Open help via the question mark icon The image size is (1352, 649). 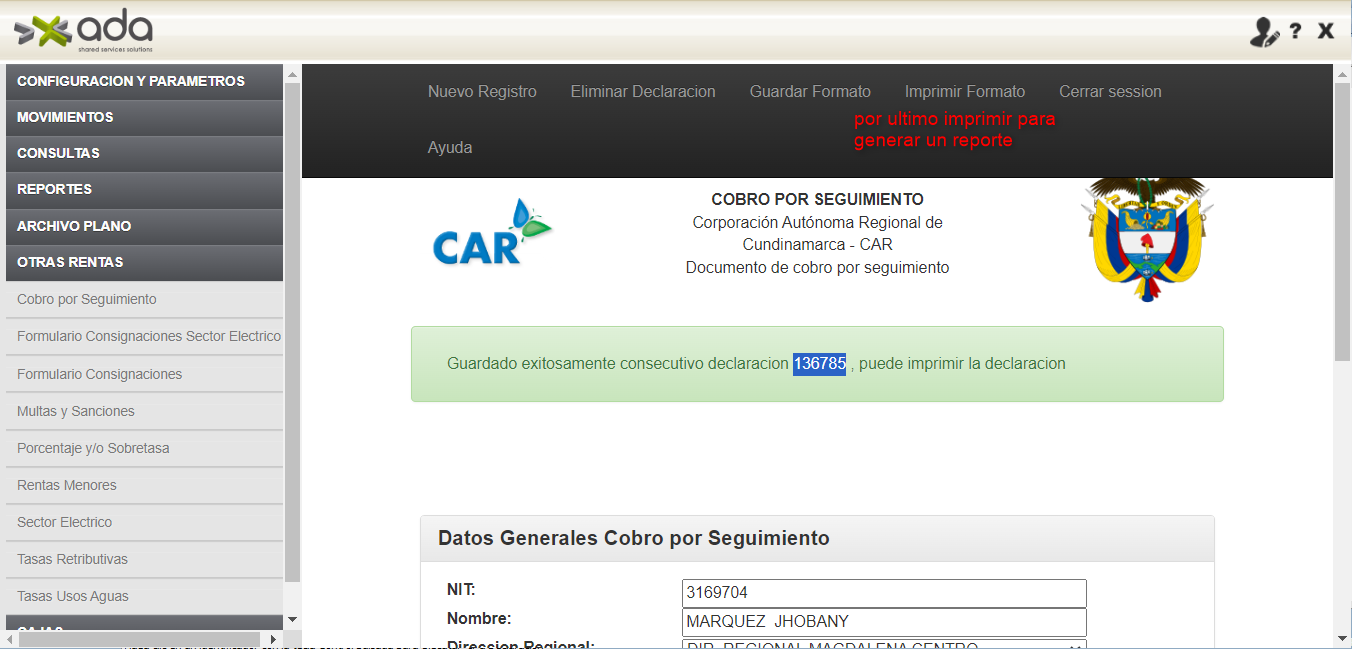click(x=1295, y=31)
